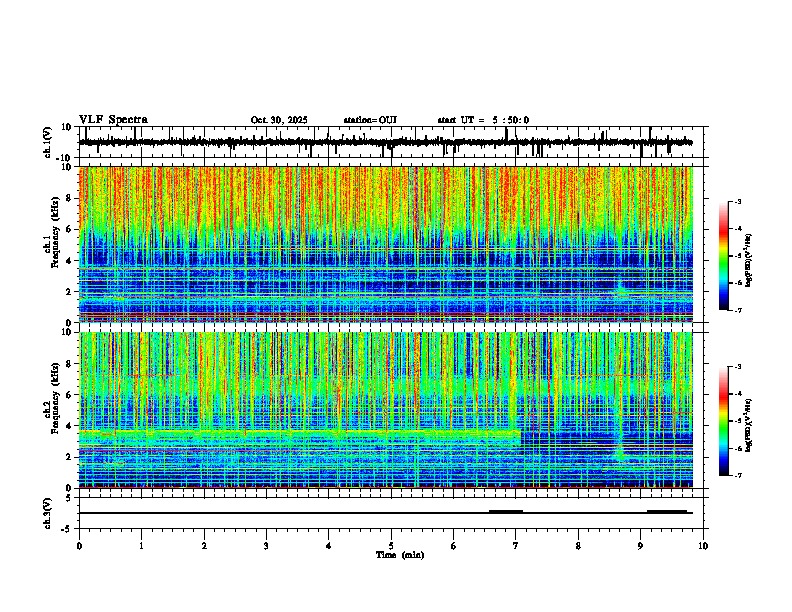Click the "-3" tick on ch.1 colorbar
This screenshot has height=612, width=792.
tap(737, 201)
